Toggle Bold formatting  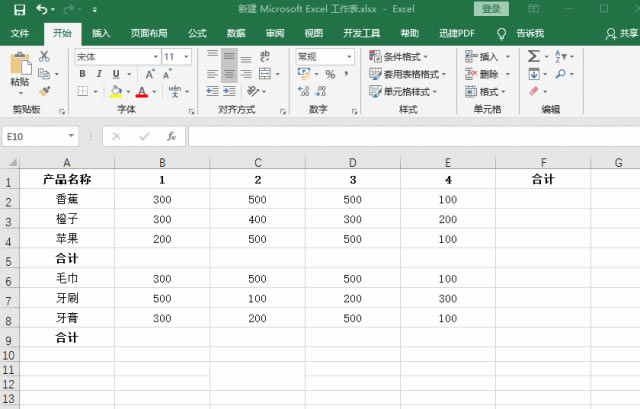[x=82, y=75]
